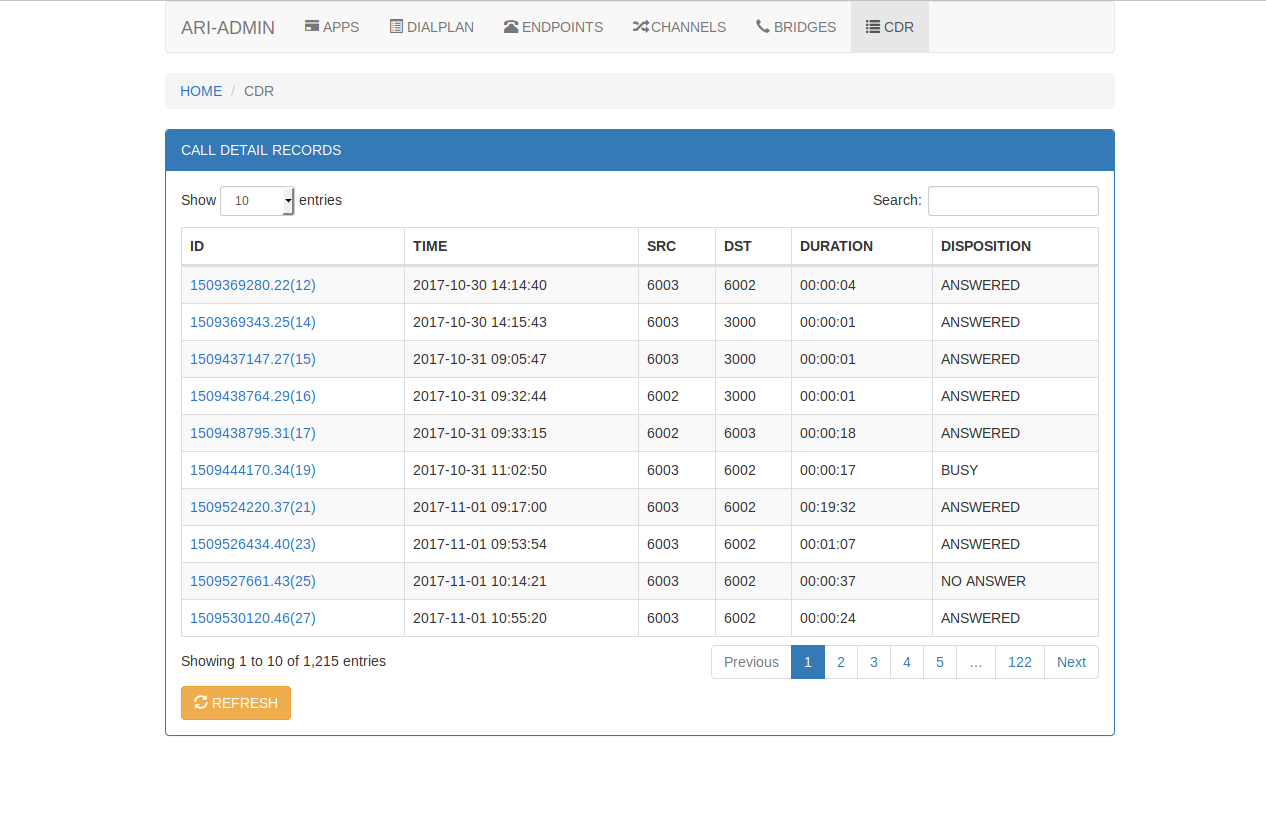Open the Apps nav item
Screen dimensions: 1266x823
332,27
